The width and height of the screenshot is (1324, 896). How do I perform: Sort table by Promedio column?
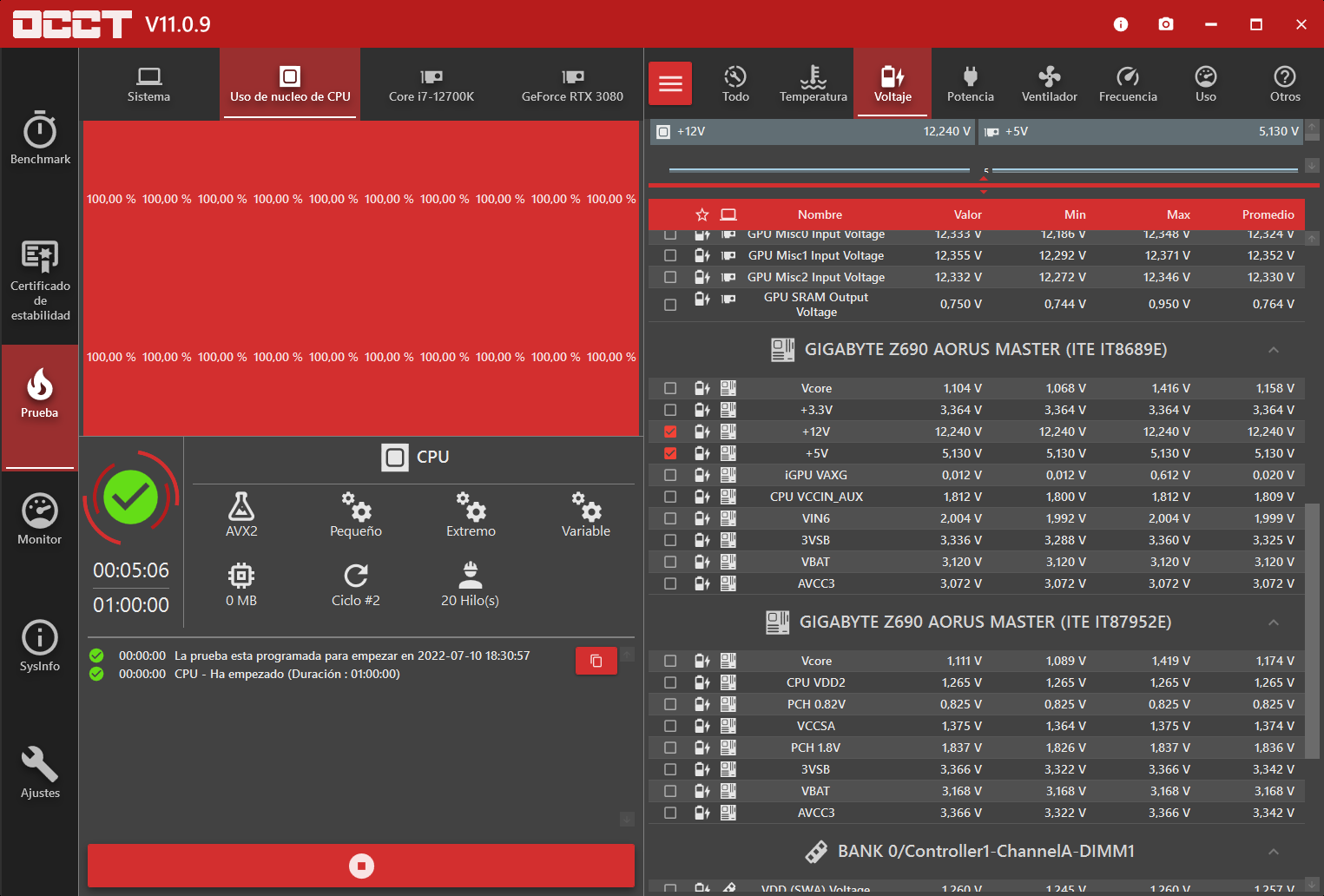[x=1268, y=214]
